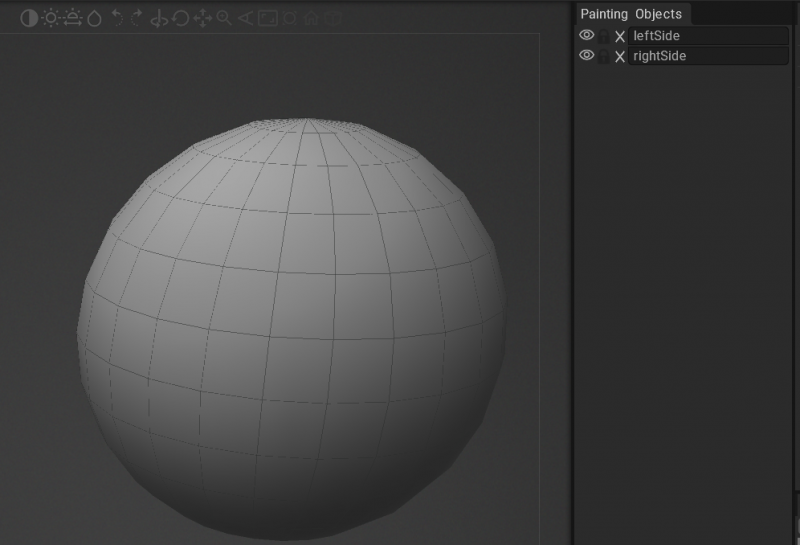Open the Painting Objects tab
The height and width of the screenshot is (545, 800).
(x=631, y=14)
